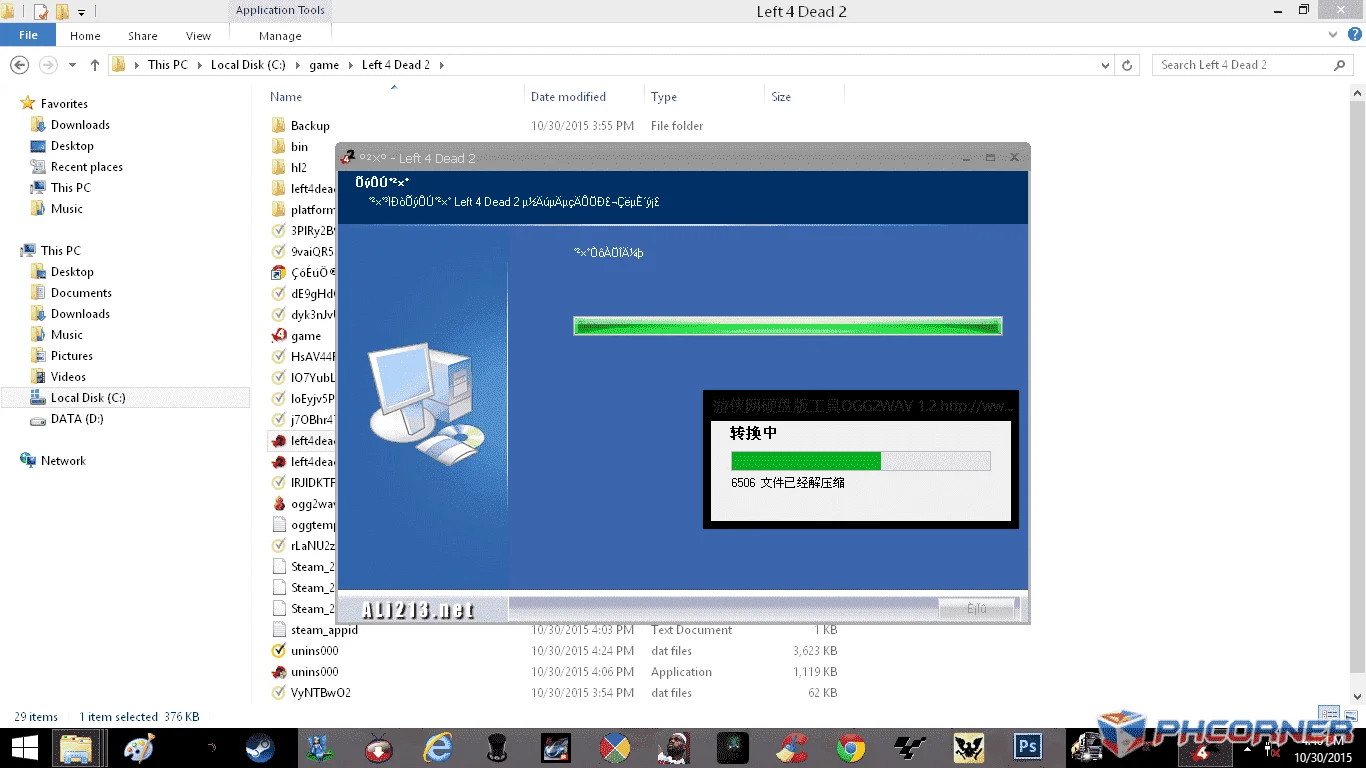Click the OGG2WAV conversion progress bar
Viewport: 1366px width, 768px height.
pos(860,461)
